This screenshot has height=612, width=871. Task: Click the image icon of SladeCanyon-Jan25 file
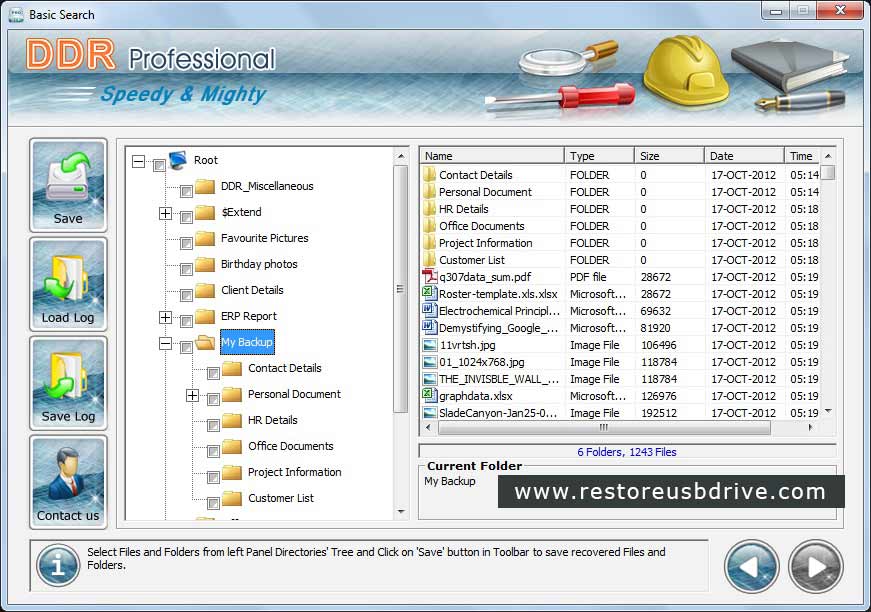coord(429,413)
